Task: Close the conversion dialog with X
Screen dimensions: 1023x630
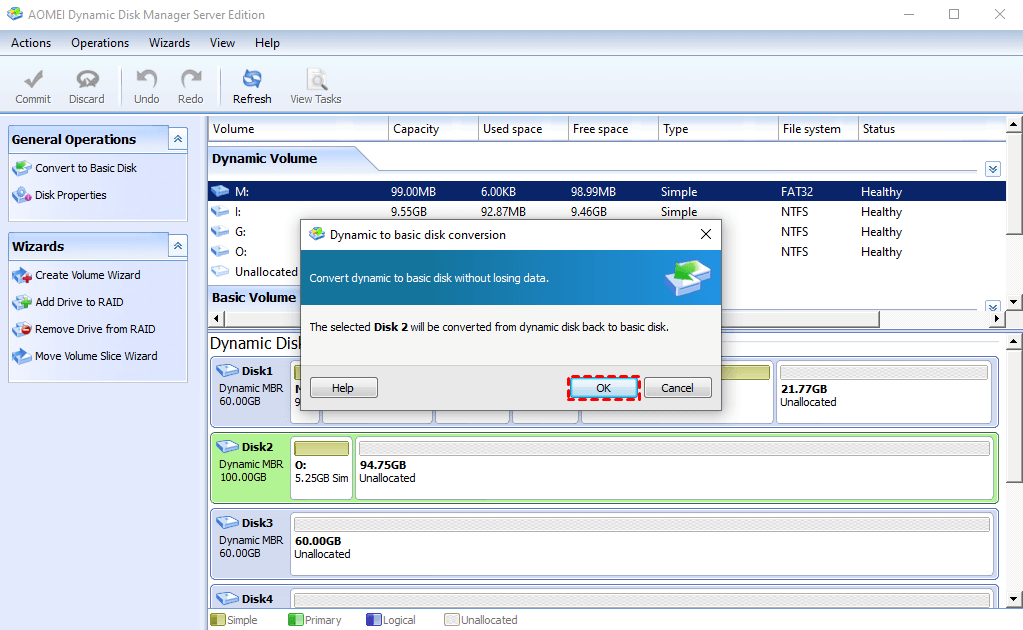Action: point(705,234)
